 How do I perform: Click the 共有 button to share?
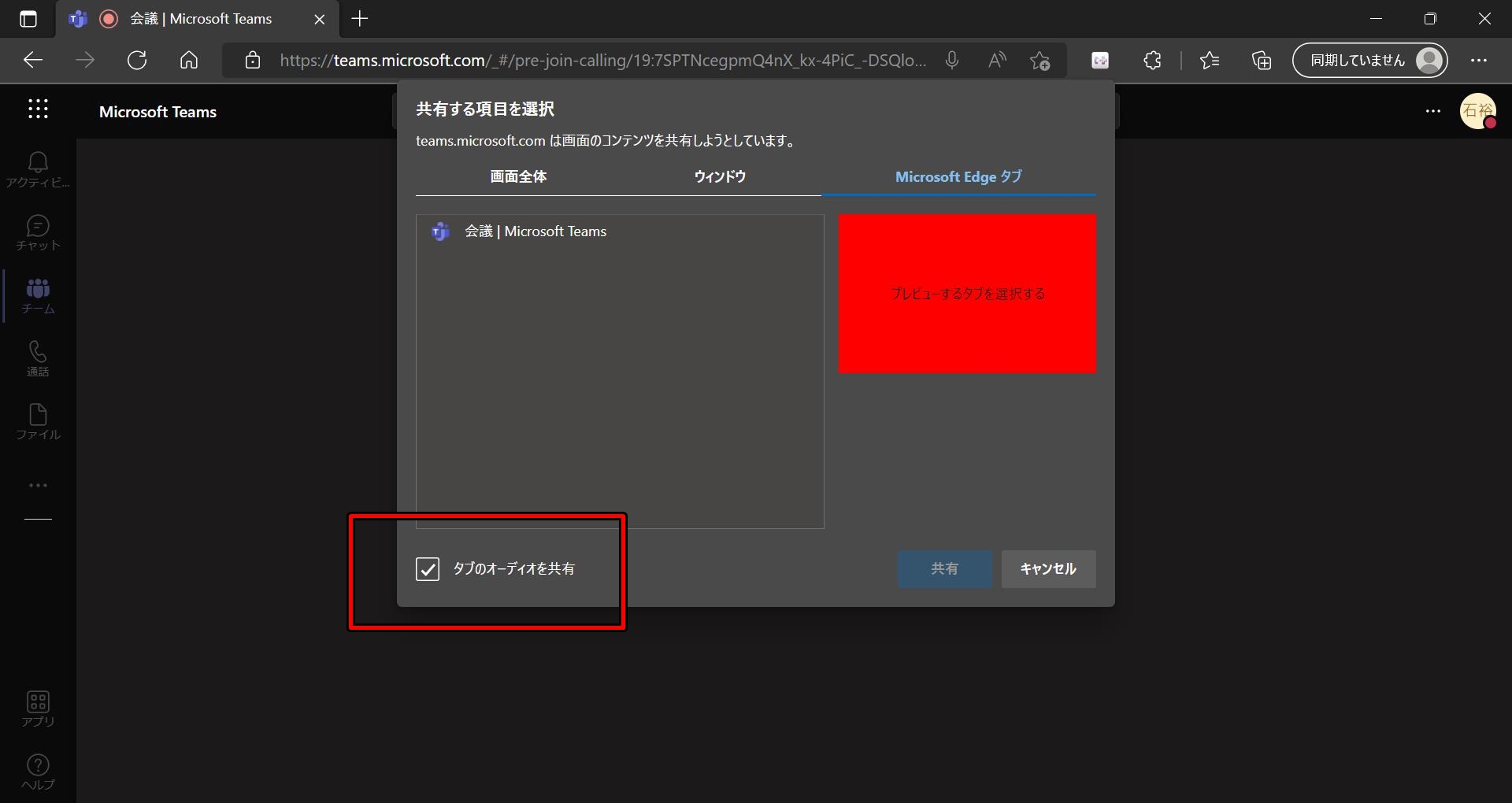[x=944, y=568]
